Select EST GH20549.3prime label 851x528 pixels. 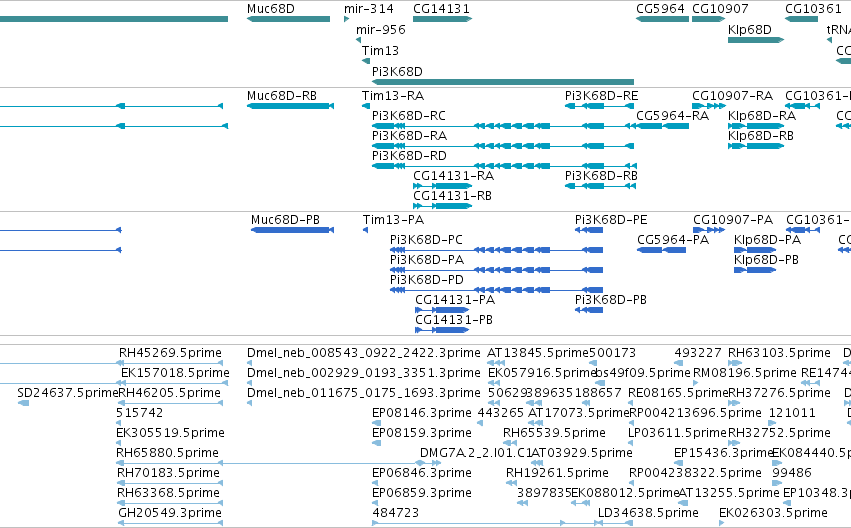point(170,514)
